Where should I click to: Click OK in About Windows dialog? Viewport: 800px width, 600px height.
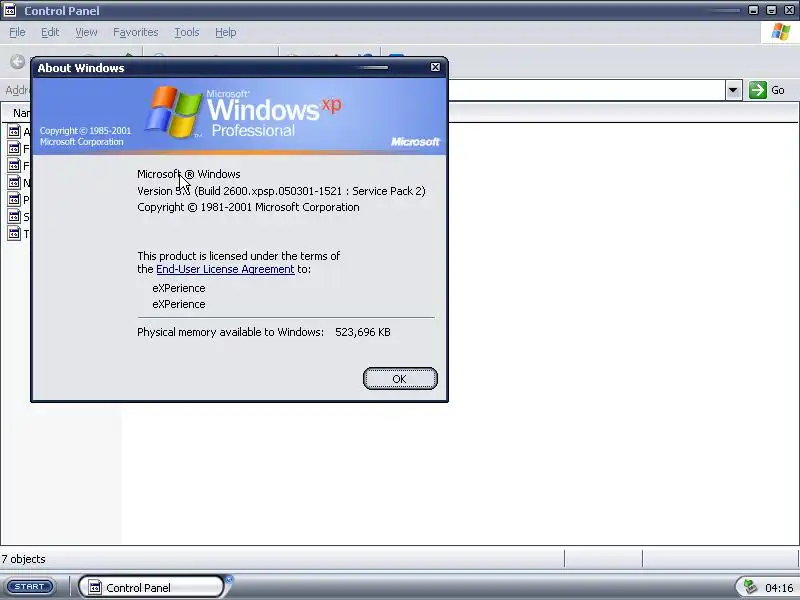click(x=400, y=379)
